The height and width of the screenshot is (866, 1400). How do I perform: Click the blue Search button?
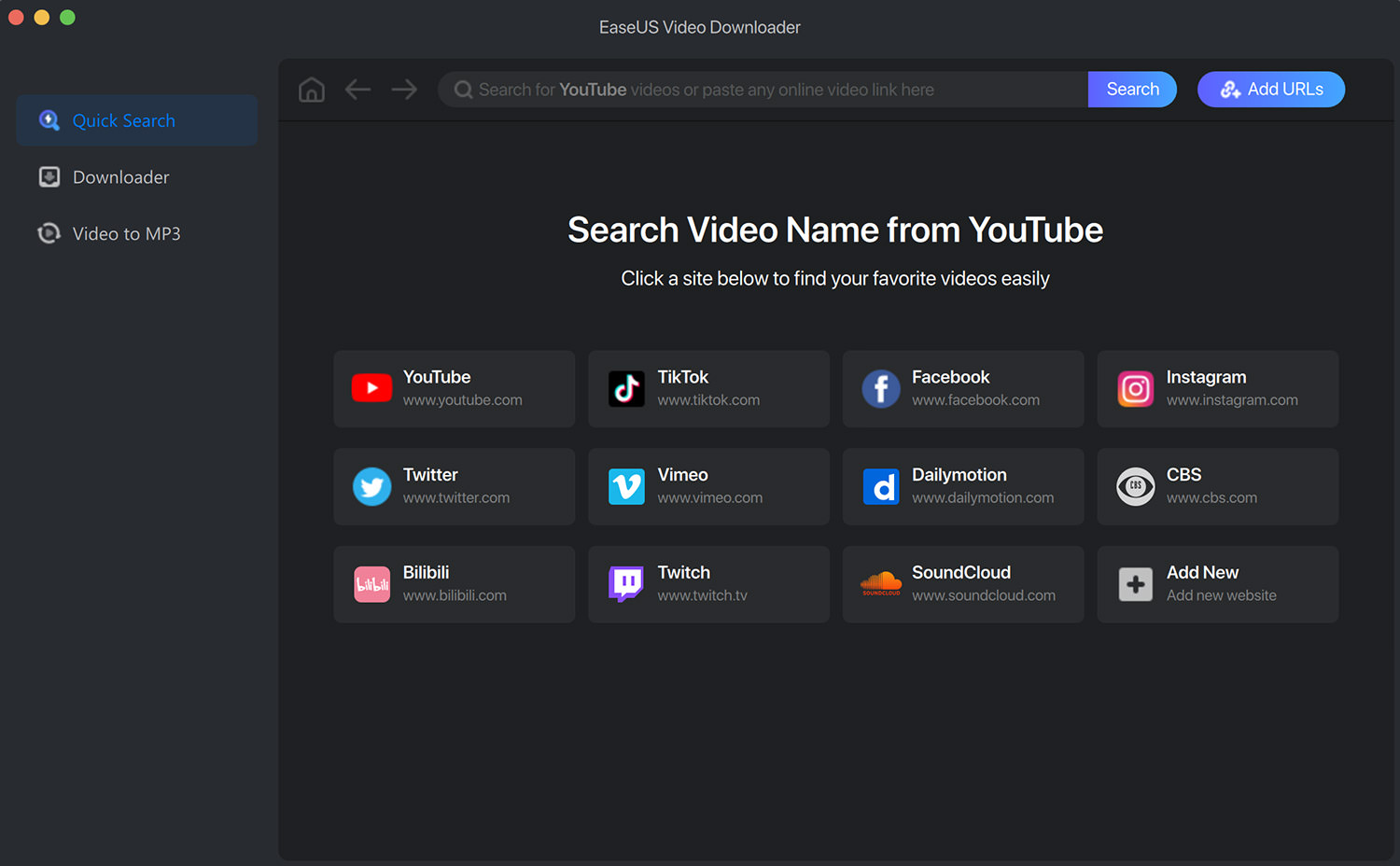pos(1132,90)
